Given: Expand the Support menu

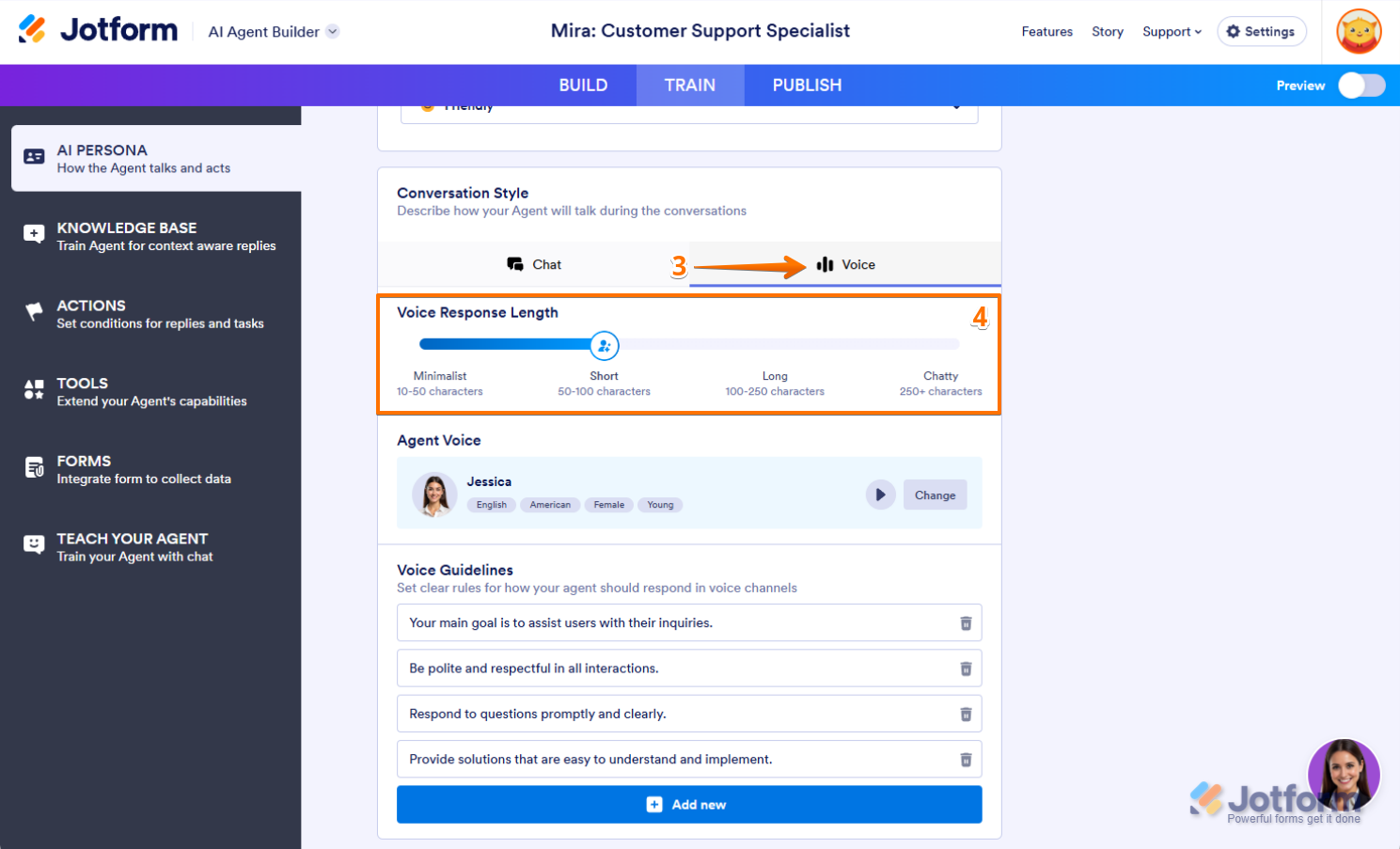Looking at the screenshot, I should (x=1172, y=31).
